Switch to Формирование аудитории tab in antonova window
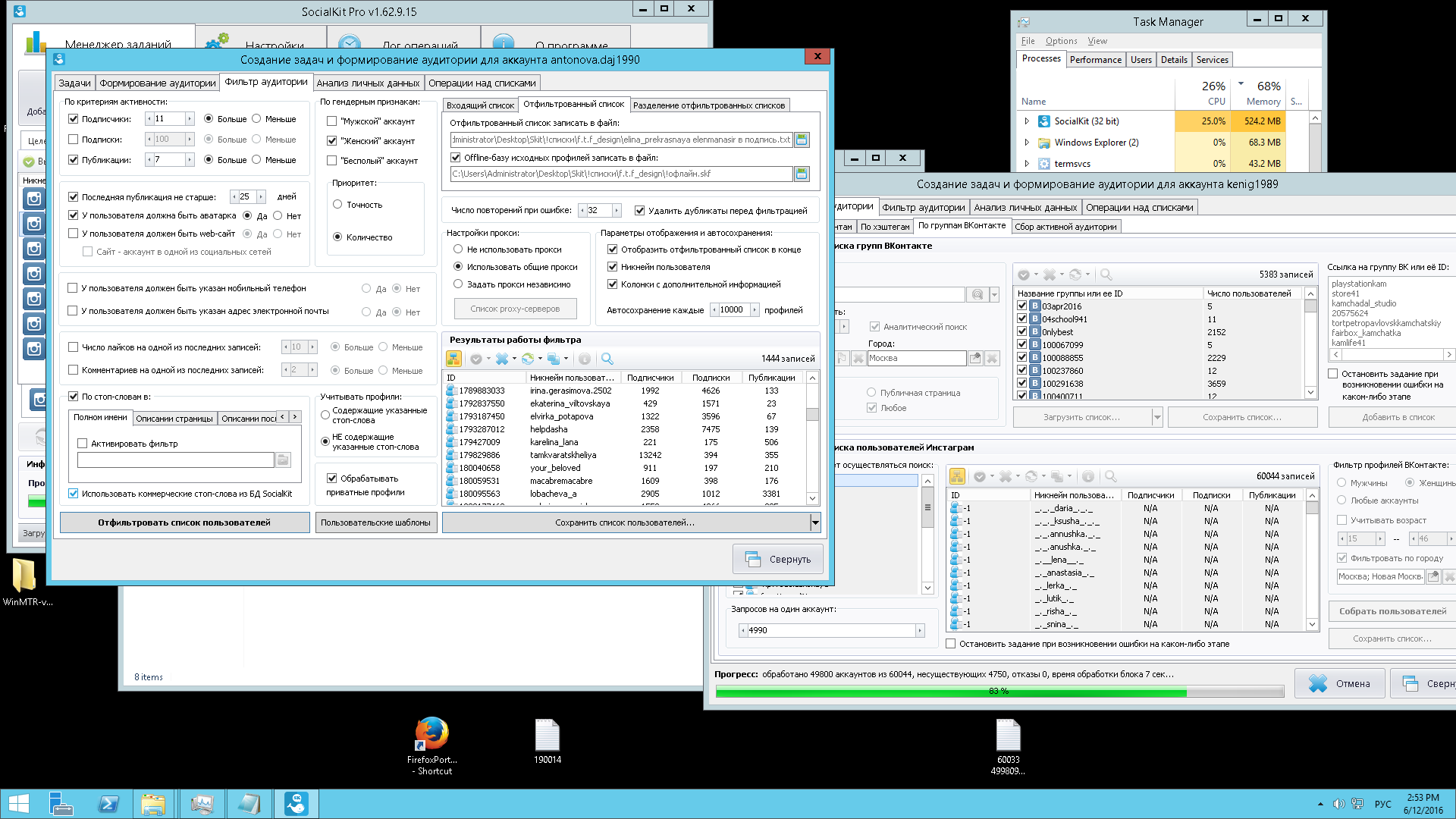 (158, 83)
